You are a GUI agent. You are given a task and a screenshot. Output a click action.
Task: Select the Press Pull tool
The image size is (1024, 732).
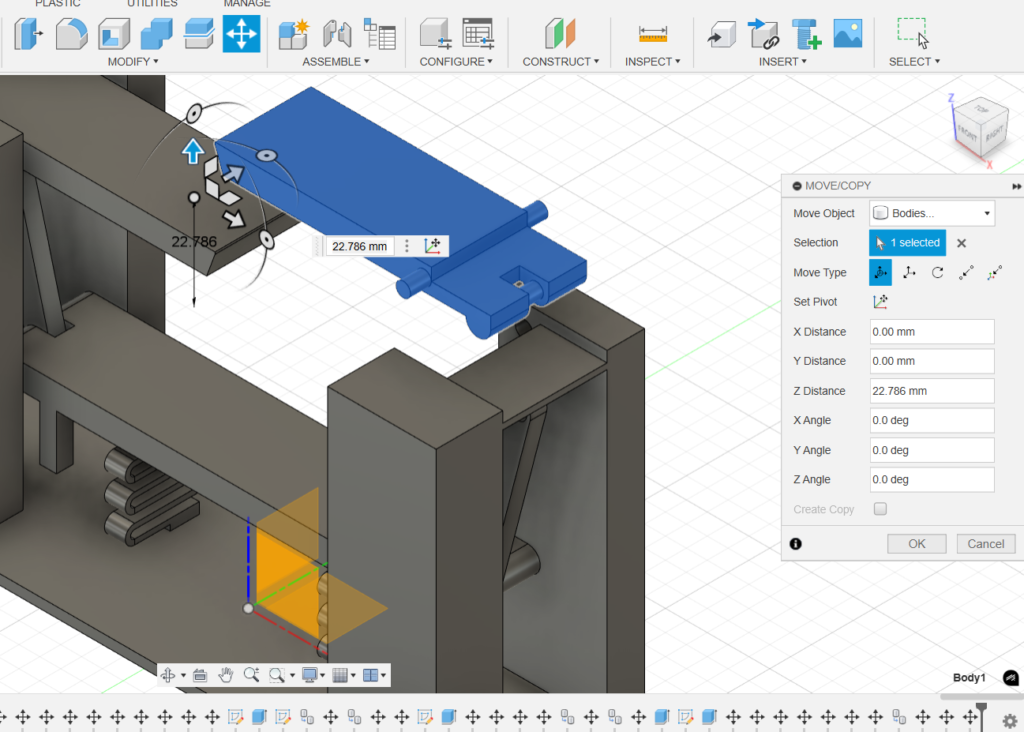(28, 34)
